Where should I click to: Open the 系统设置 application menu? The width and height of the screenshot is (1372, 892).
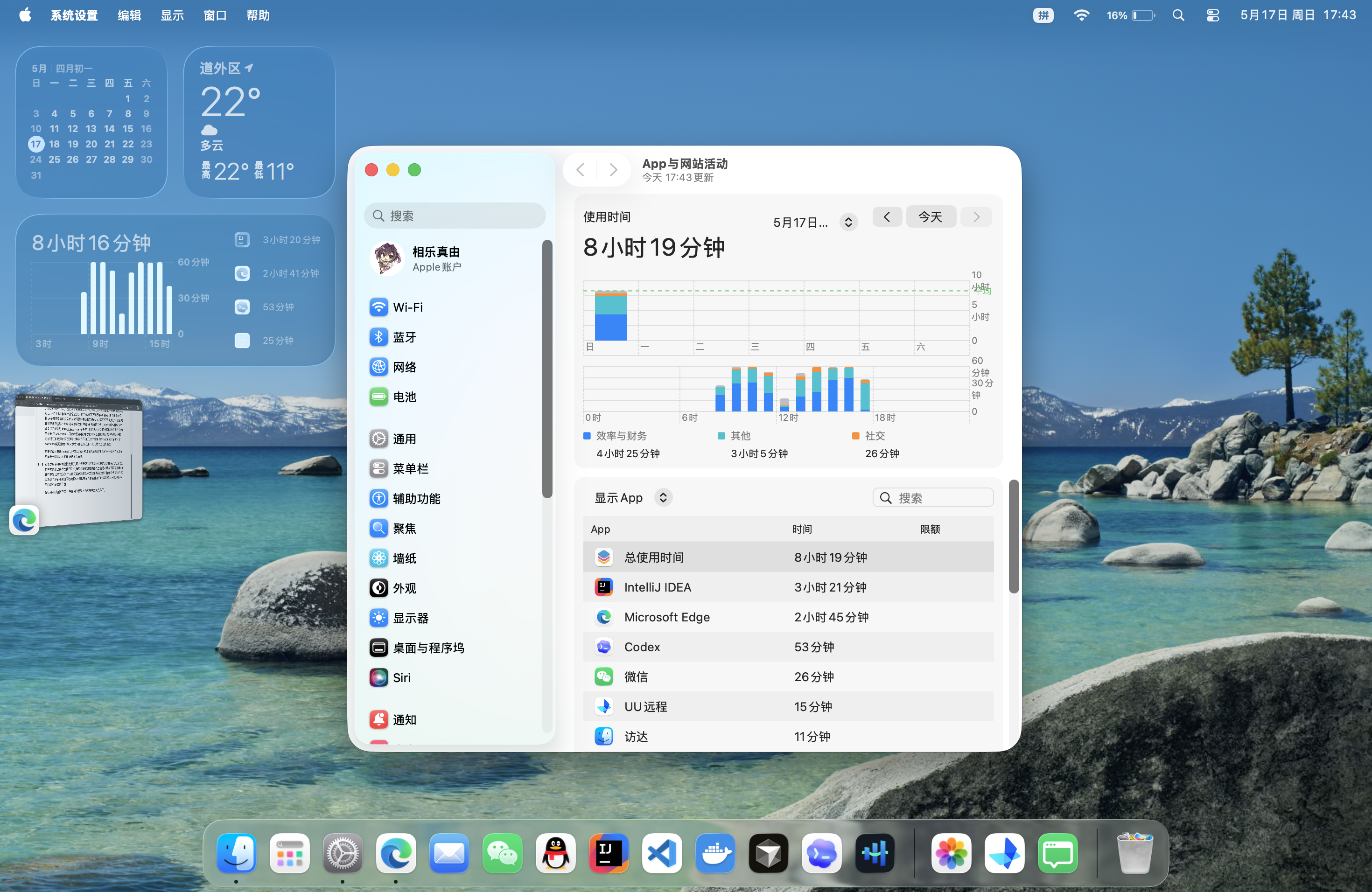pos(74,15)
